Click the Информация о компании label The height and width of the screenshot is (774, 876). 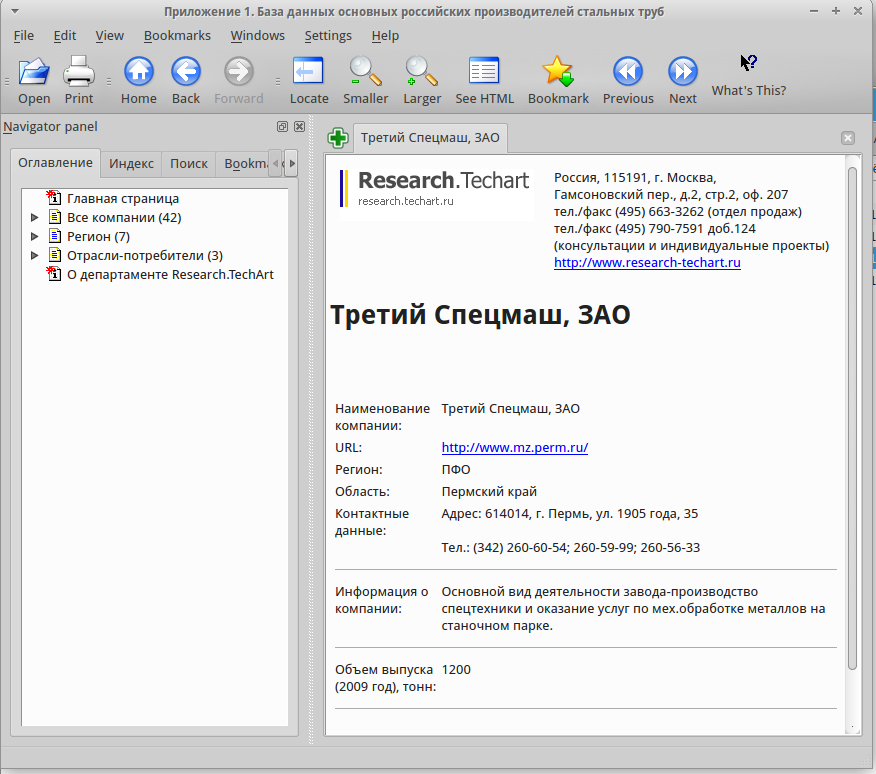point(382,600)
